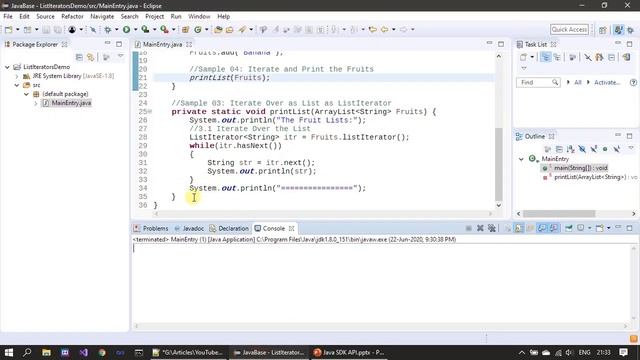Click the Java perspective icon
640x360 pixels.
pyautogui.click(x=619, y=30)
